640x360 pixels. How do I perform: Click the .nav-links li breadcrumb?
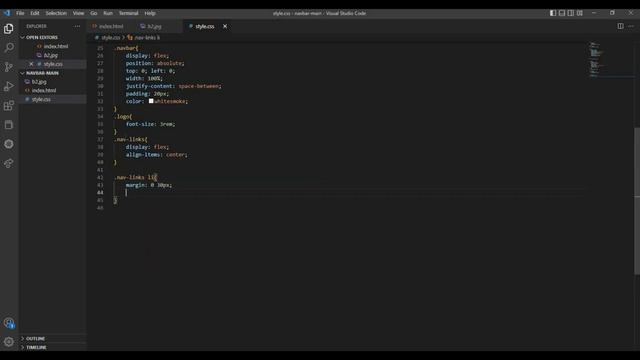point(147,38)
